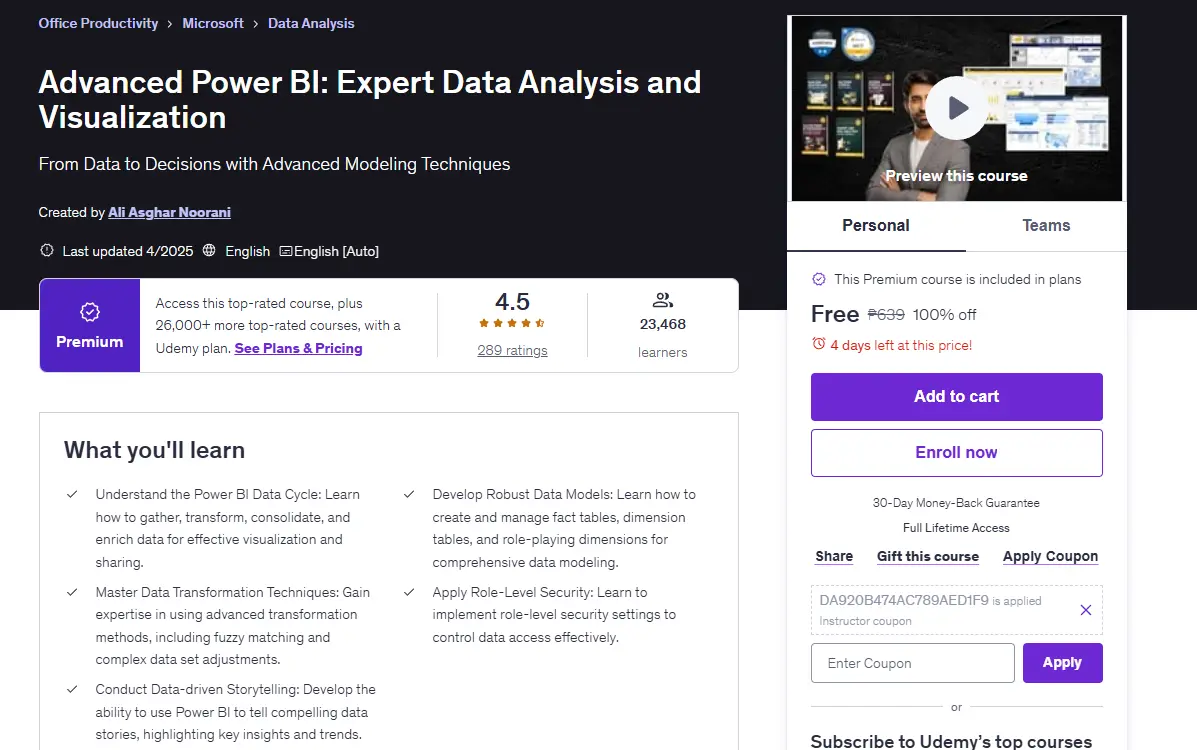The width and height of the screenshot is (1197, 750).
Task: Add the course to cart
Action: pos(957,396)
